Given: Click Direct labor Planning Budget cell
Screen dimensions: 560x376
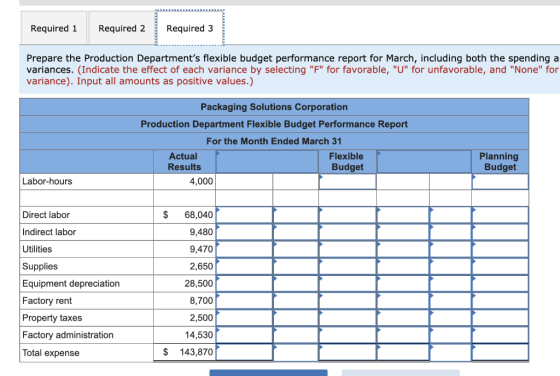Looking at the screenshot, I should (x=500, y=215).
